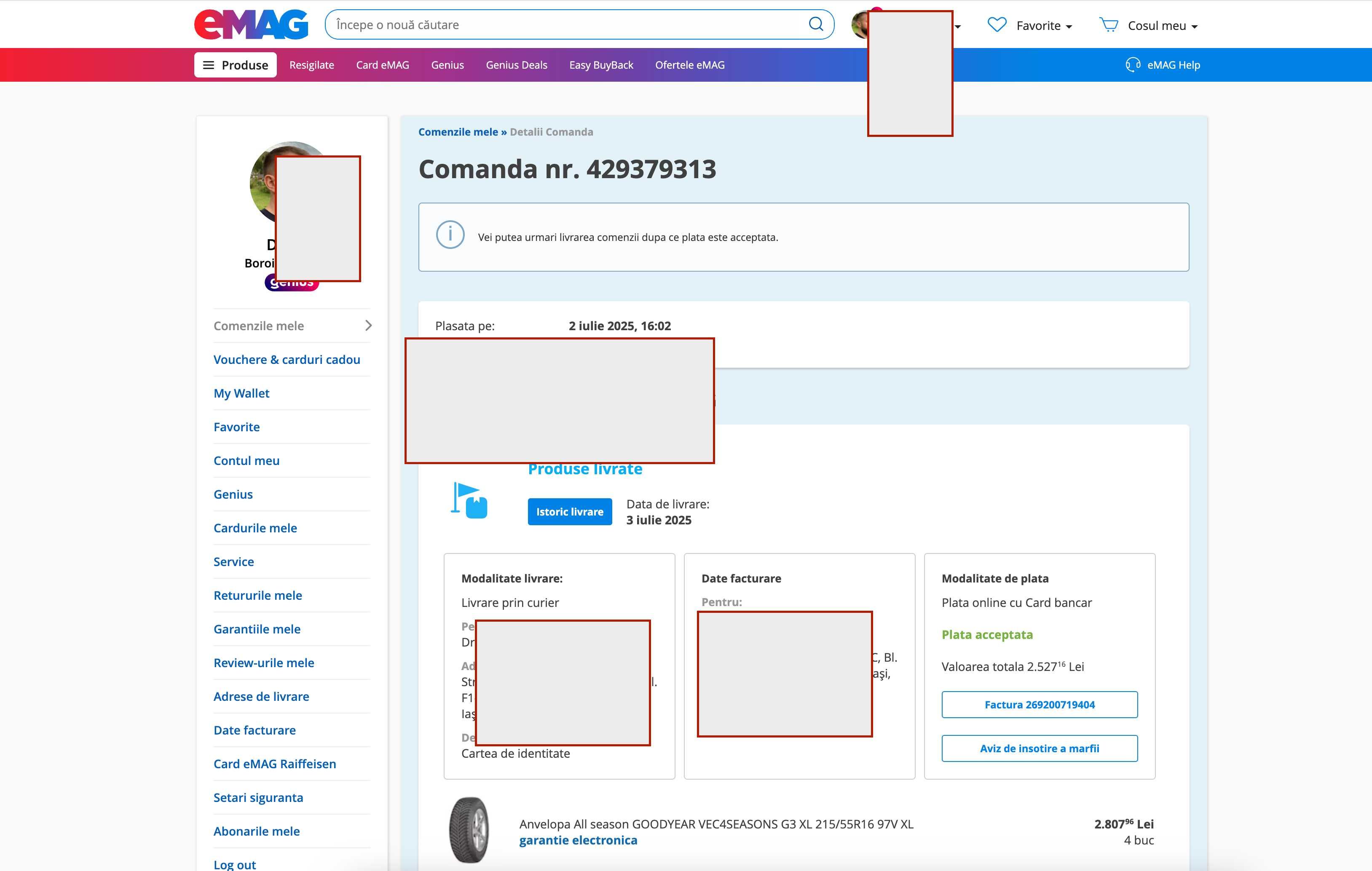Open Genius in the sidebar menu
1372x871 pixels.
233,494
